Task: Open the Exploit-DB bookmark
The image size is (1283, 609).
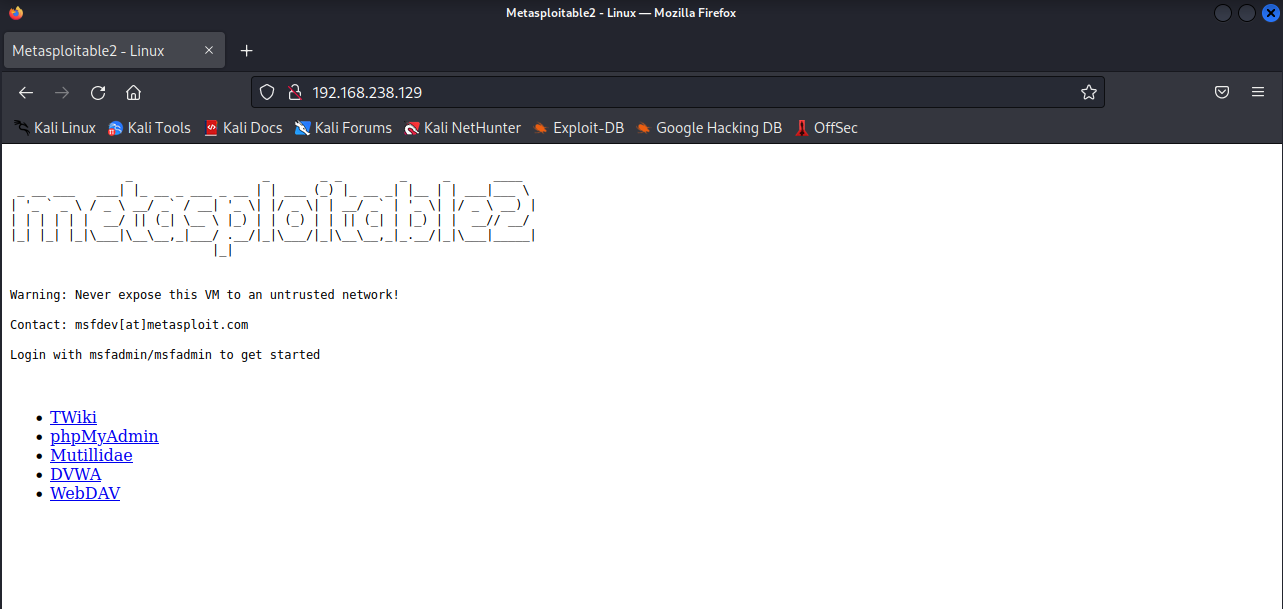Action: (578, 128)
